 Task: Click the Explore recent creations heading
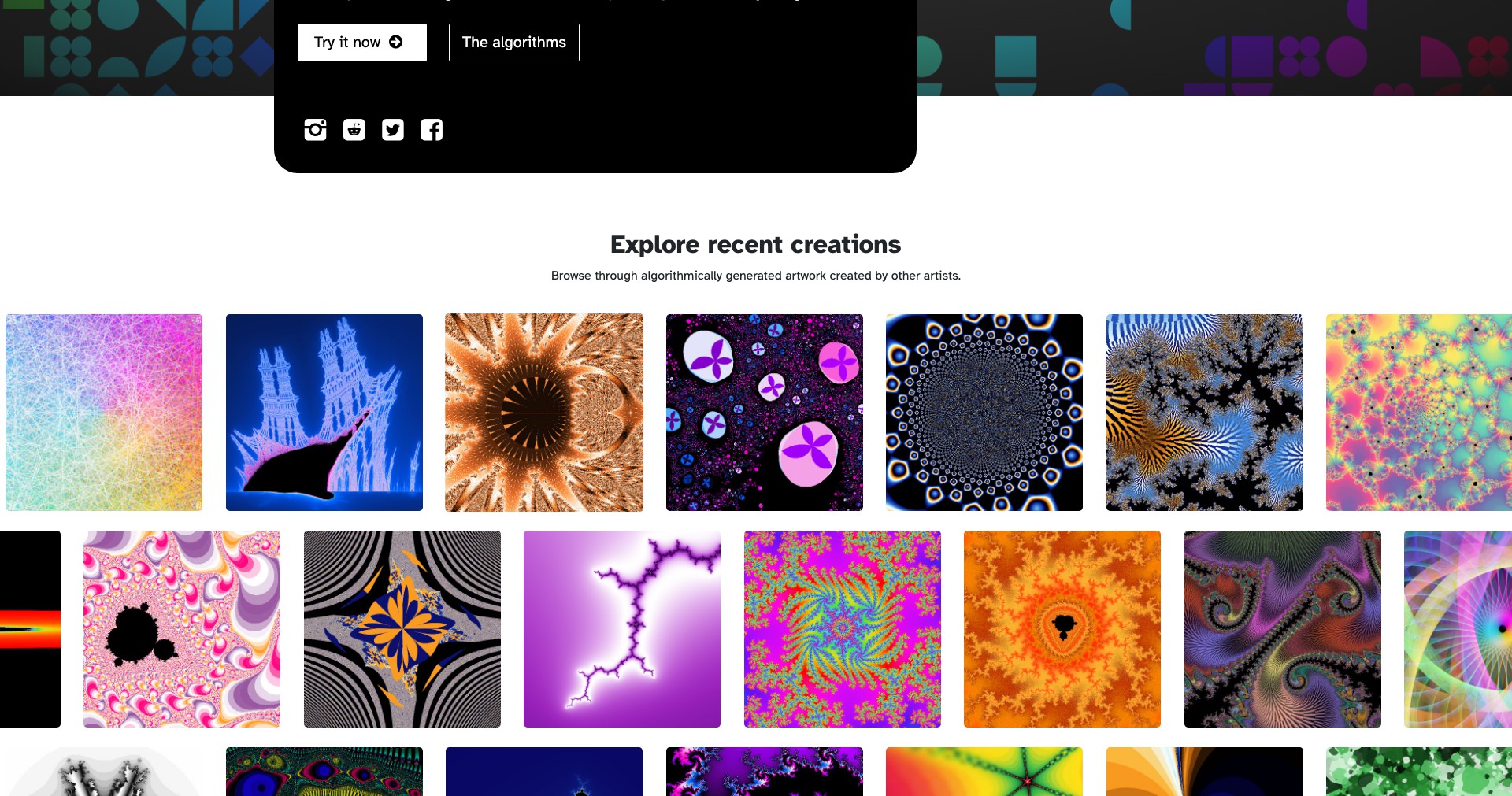tap(756, 245)
